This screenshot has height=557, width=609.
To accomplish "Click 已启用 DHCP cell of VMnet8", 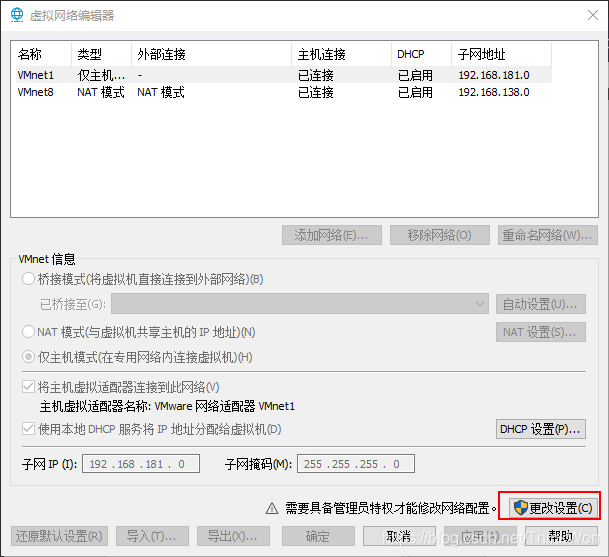I will (415, 92).
